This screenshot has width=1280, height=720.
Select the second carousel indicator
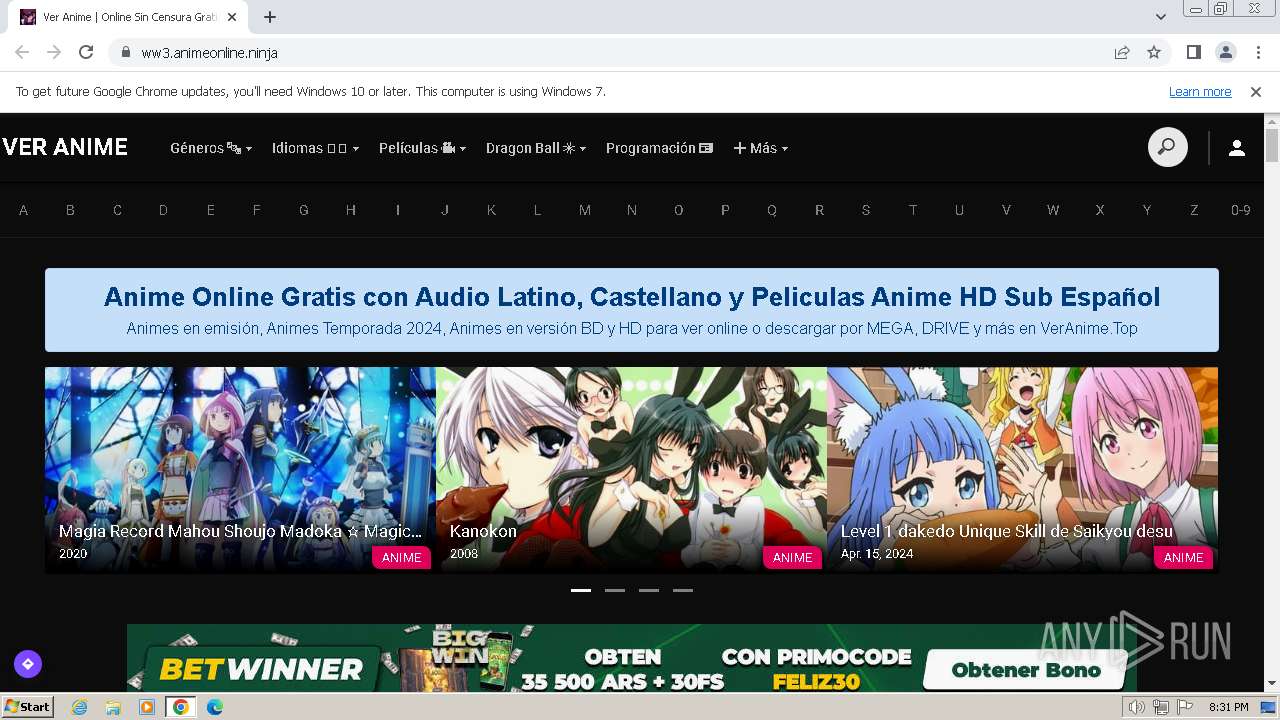coord(615,590)
